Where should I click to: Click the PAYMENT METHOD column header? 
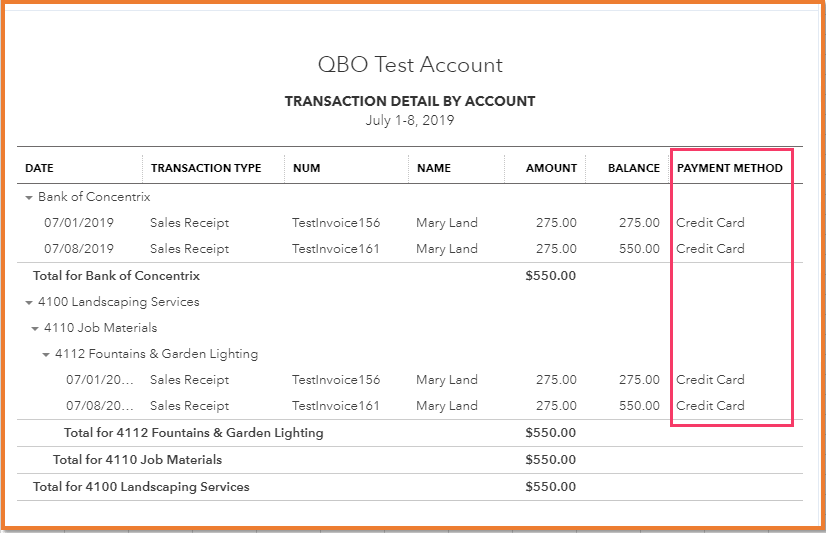click(730, 168)
